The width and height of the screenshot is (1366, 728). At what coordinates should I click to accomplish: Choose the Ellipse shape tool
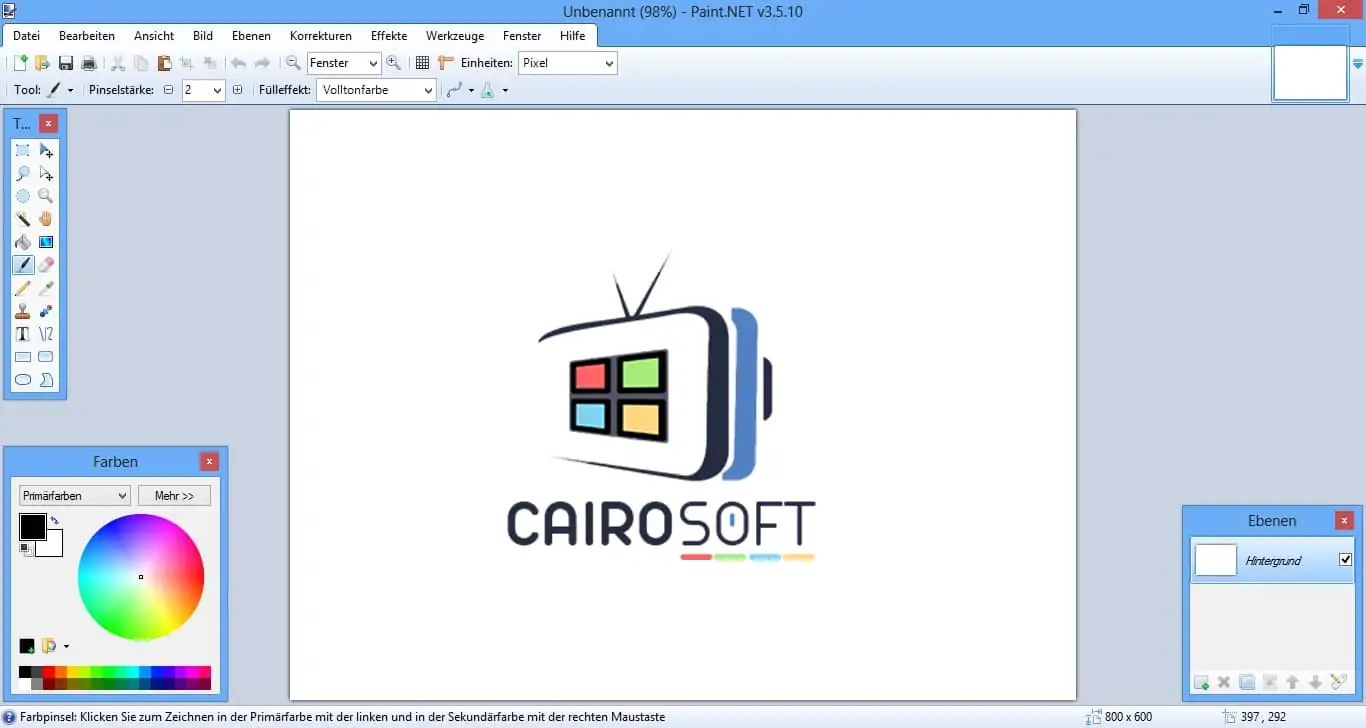pyautogui.click(x=23, y=380)
